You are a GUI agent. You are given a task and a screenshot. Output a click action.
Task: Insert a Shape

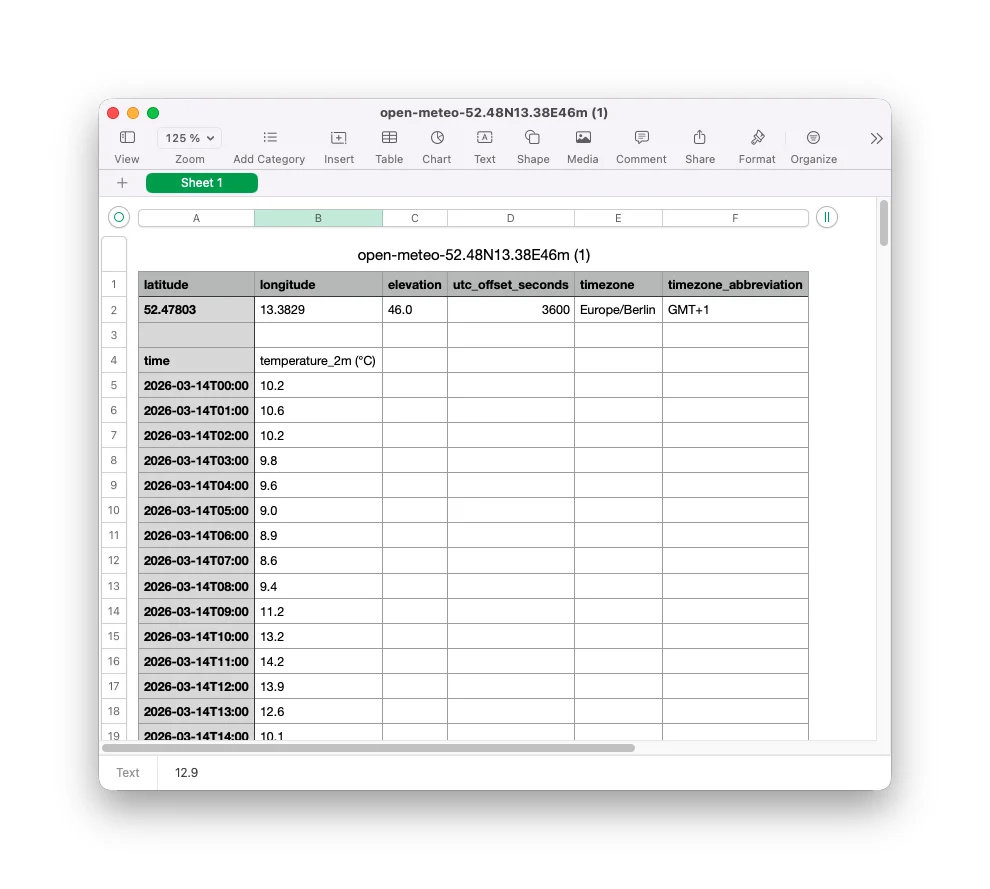click(532, 141)
